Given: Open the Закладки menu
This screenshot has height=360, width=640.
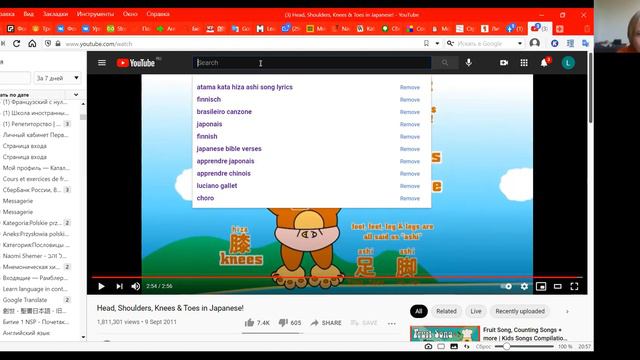Looking at the screenshot, I should [x=56, y=14].
